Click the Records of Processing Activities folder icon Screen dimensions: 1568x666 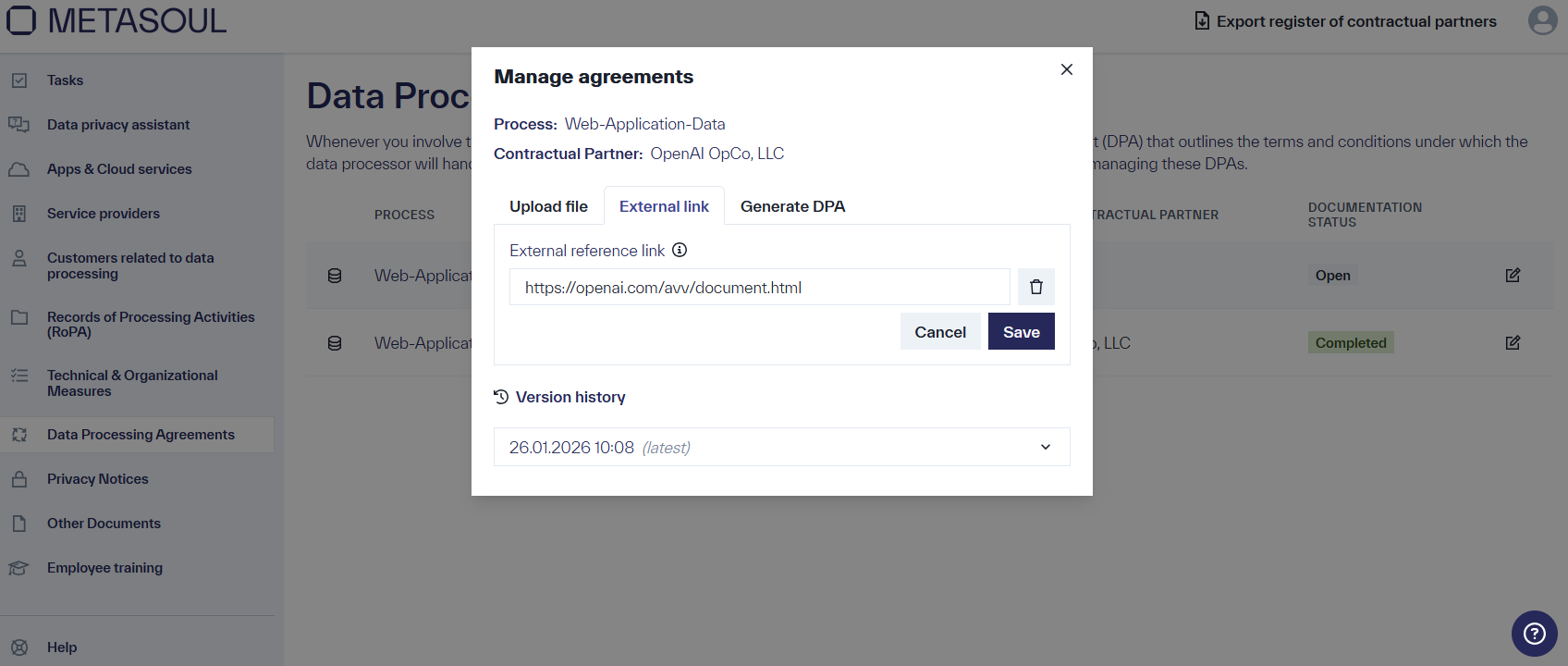(x=19, y=317)
